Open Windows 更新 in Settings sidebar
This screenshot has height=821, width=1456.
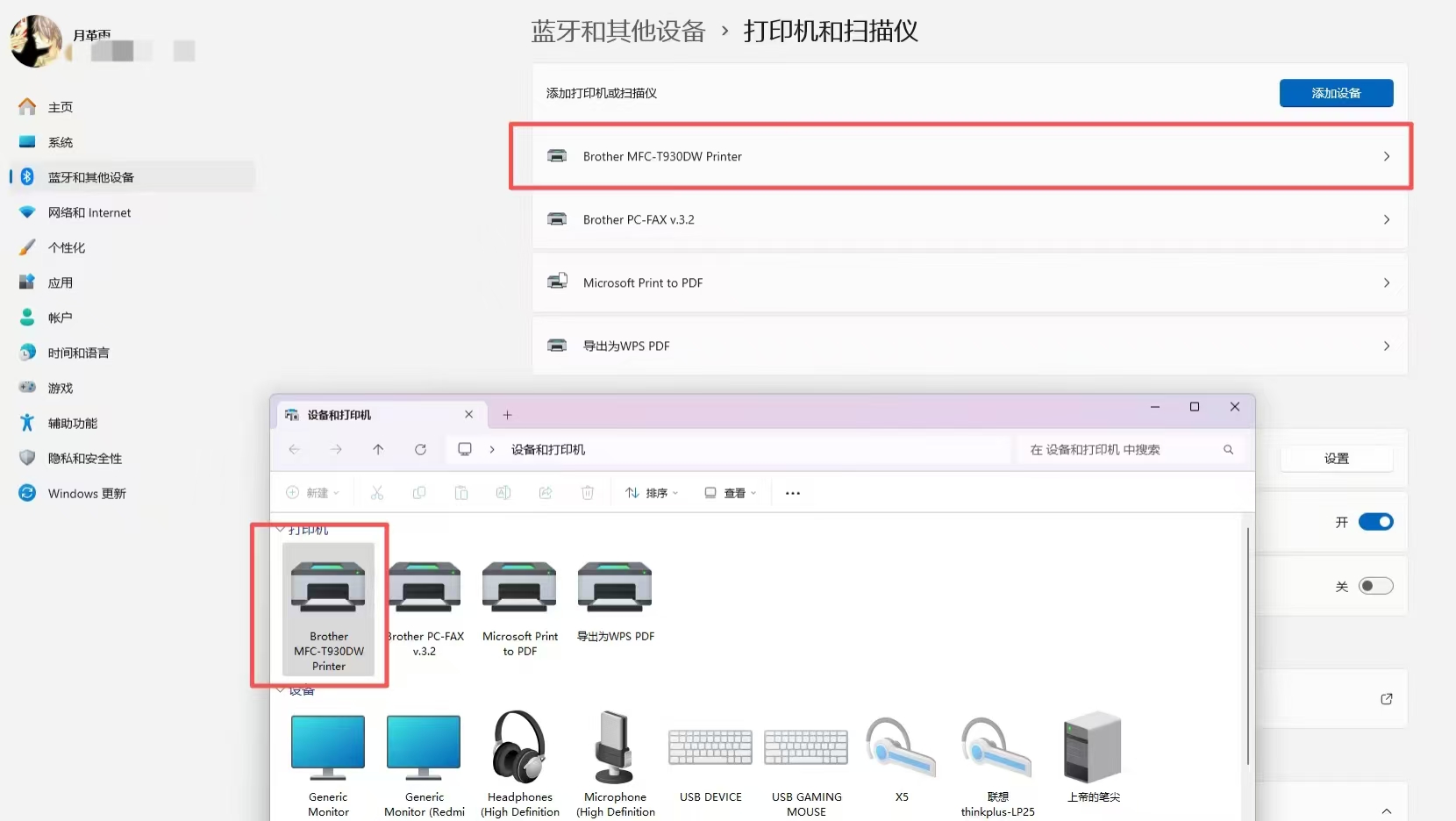[x=132, y=493]
